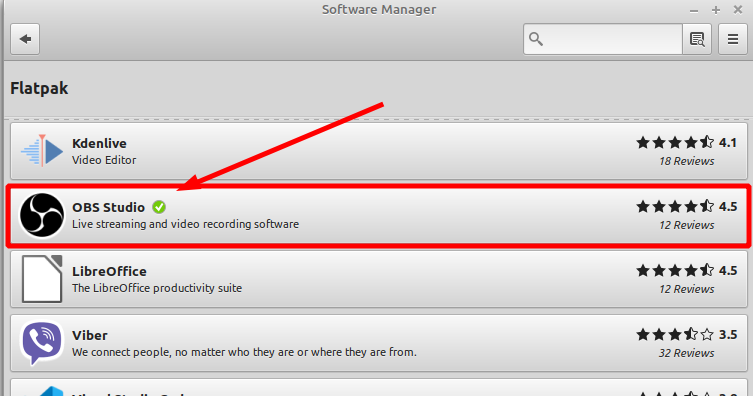
Task: Click the Kdenlive app icon
Action: pyautogui.click(x=42, y=151)
